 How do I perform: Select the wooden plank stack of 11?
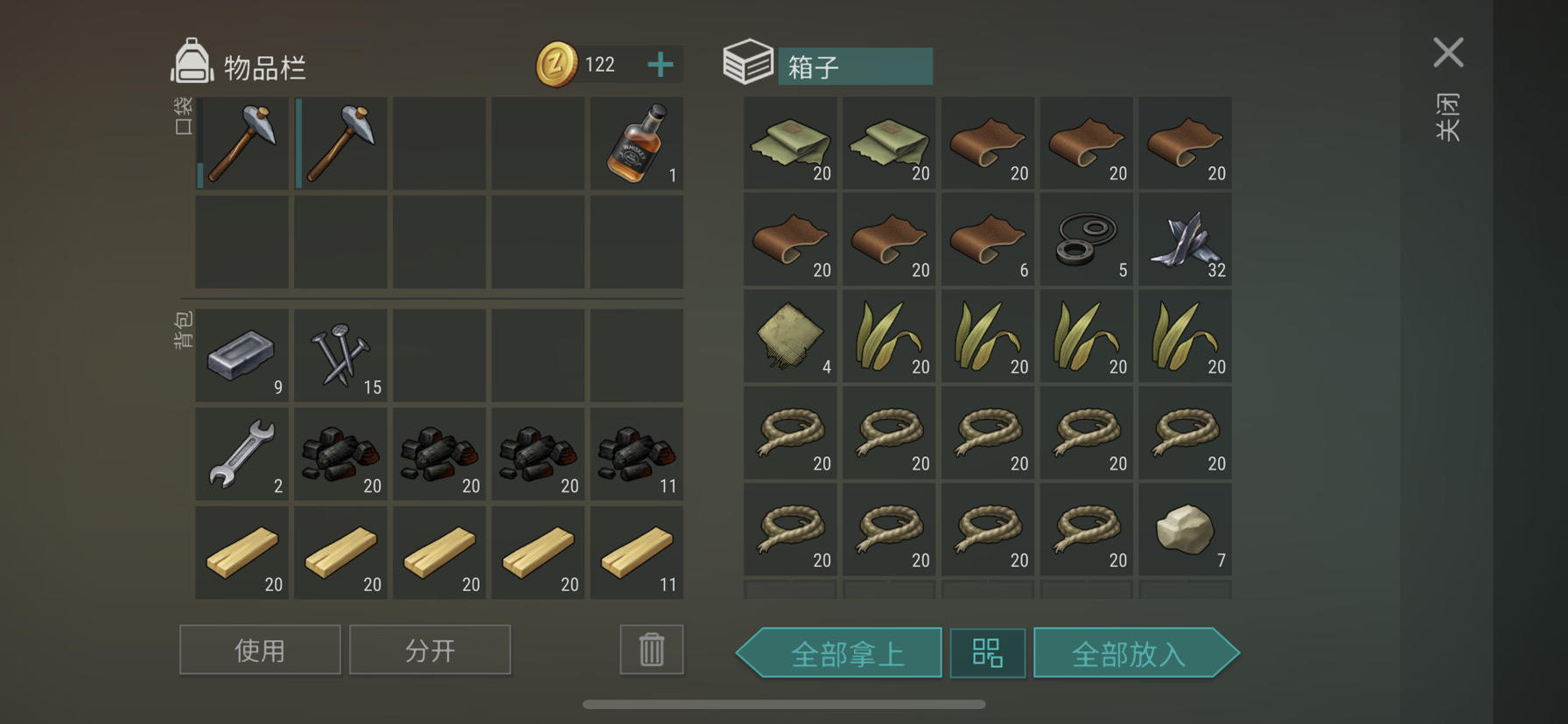tap(637, 553)
